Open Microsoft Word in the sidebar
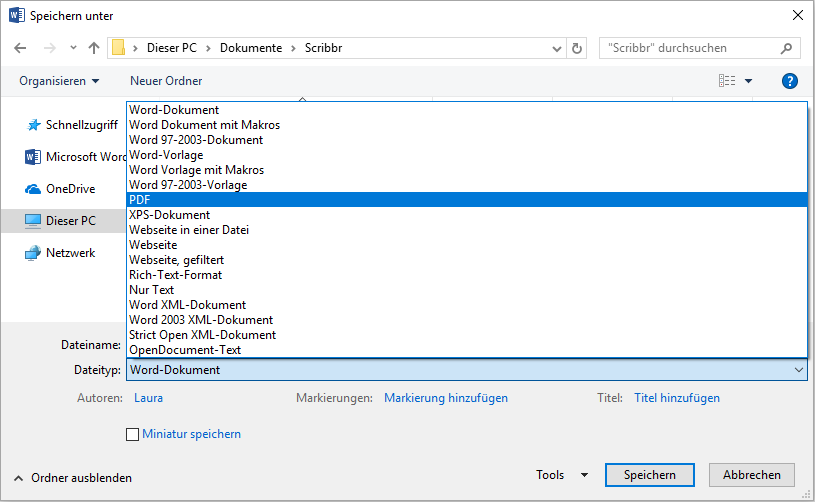The width and height of the screenshot is (815, 502). pos(75,157)
